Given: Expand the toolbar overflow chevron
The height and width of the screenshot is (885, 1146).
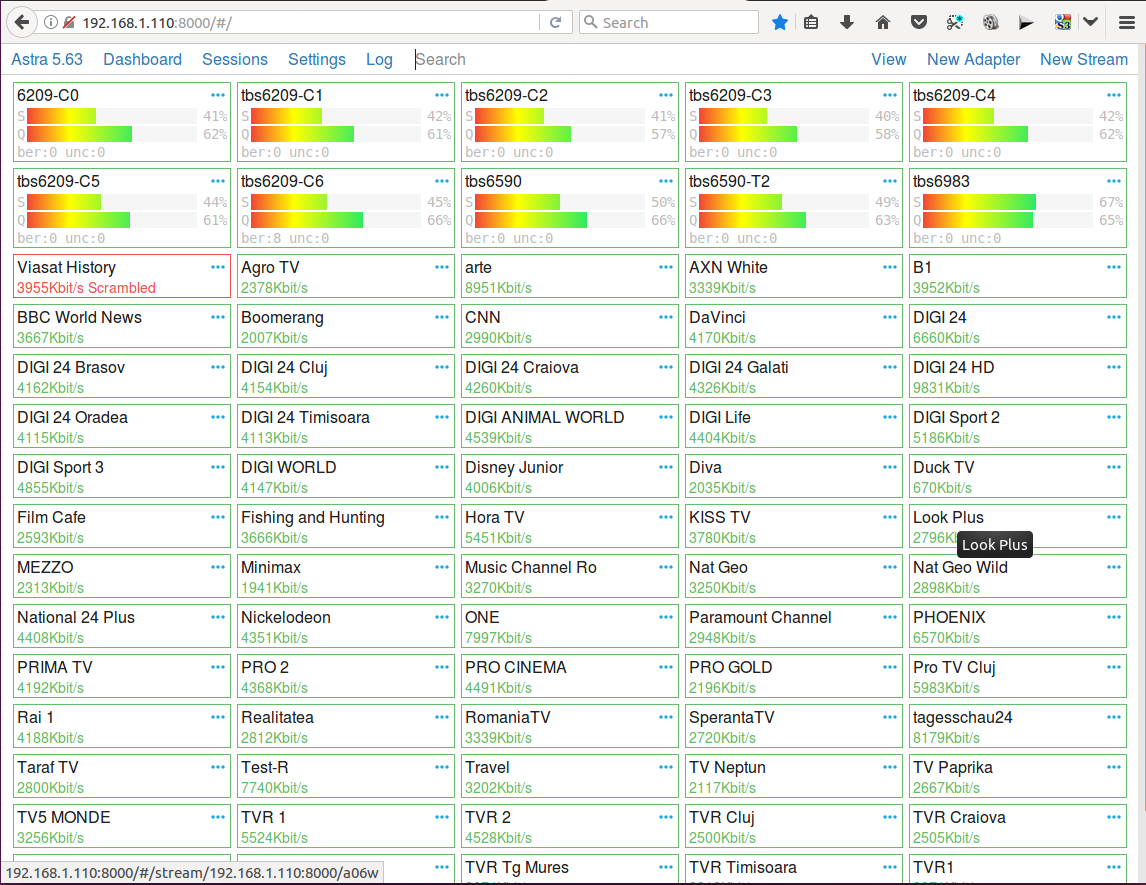Looking at the screenshot, I should pos(1090,22).
